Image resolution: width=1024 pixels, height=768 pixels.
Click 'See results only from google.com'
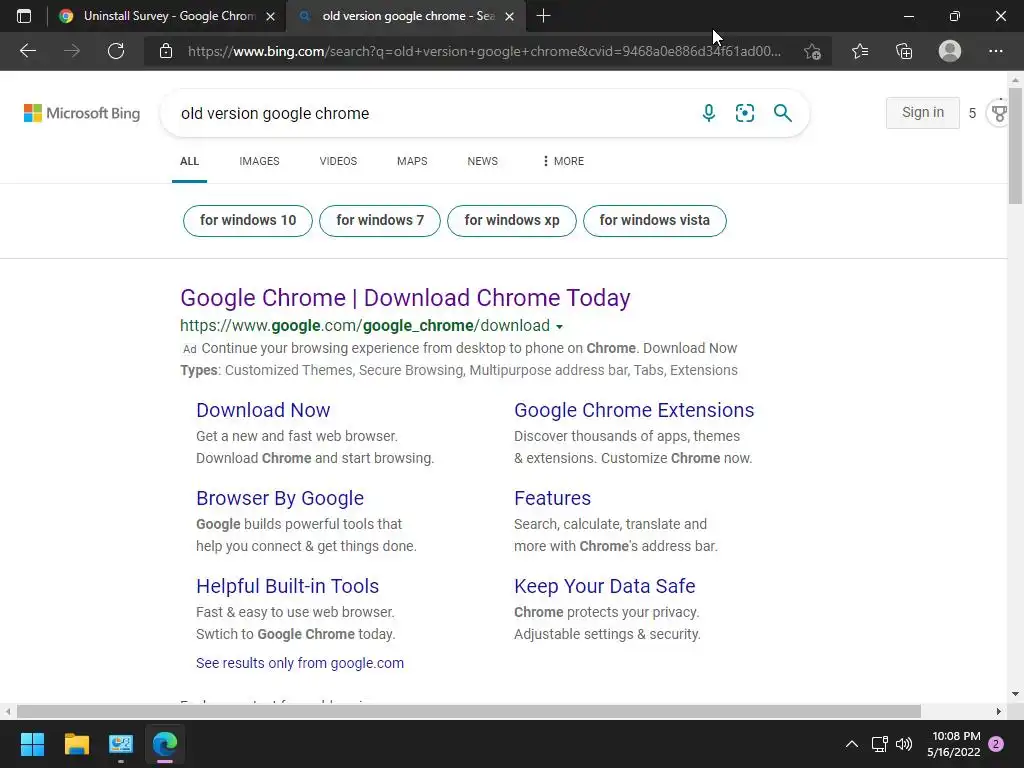pos(300,664)
